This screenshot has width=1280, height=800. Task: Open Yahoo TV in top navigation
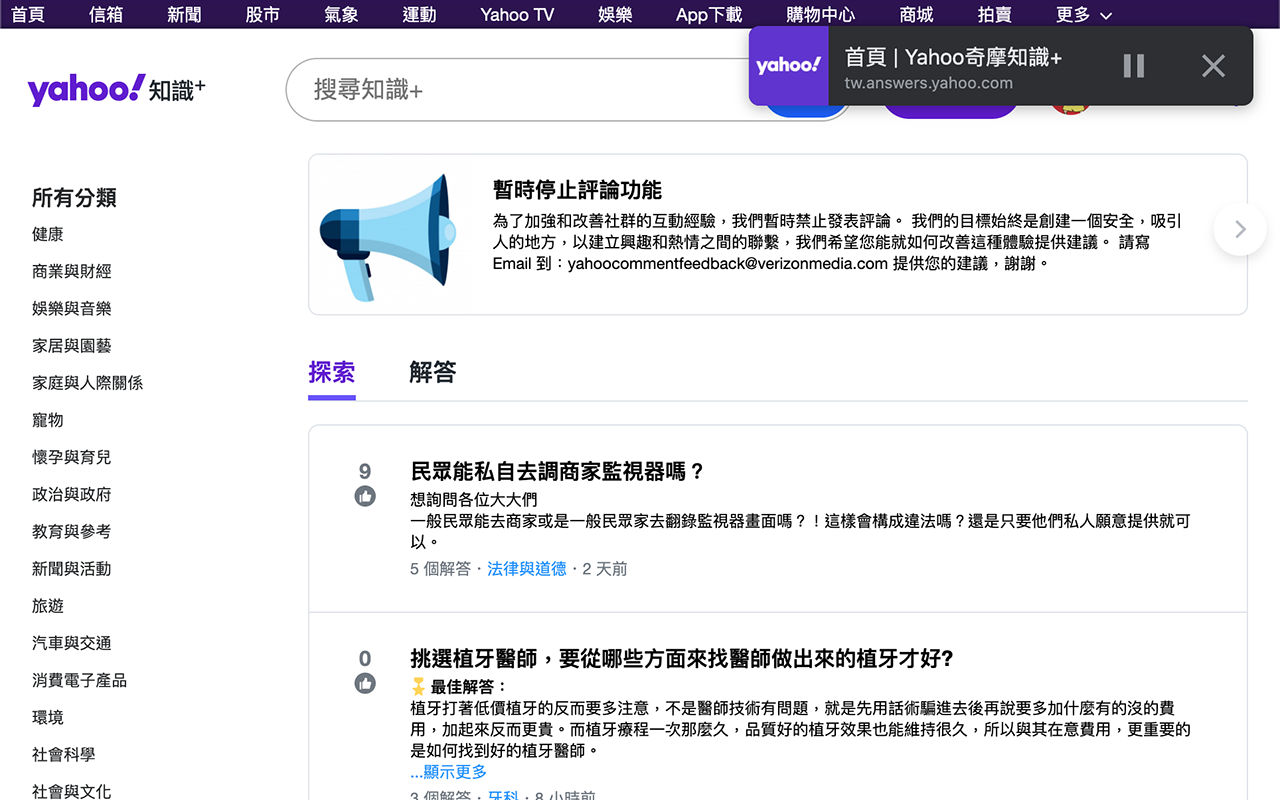point(517,14)
